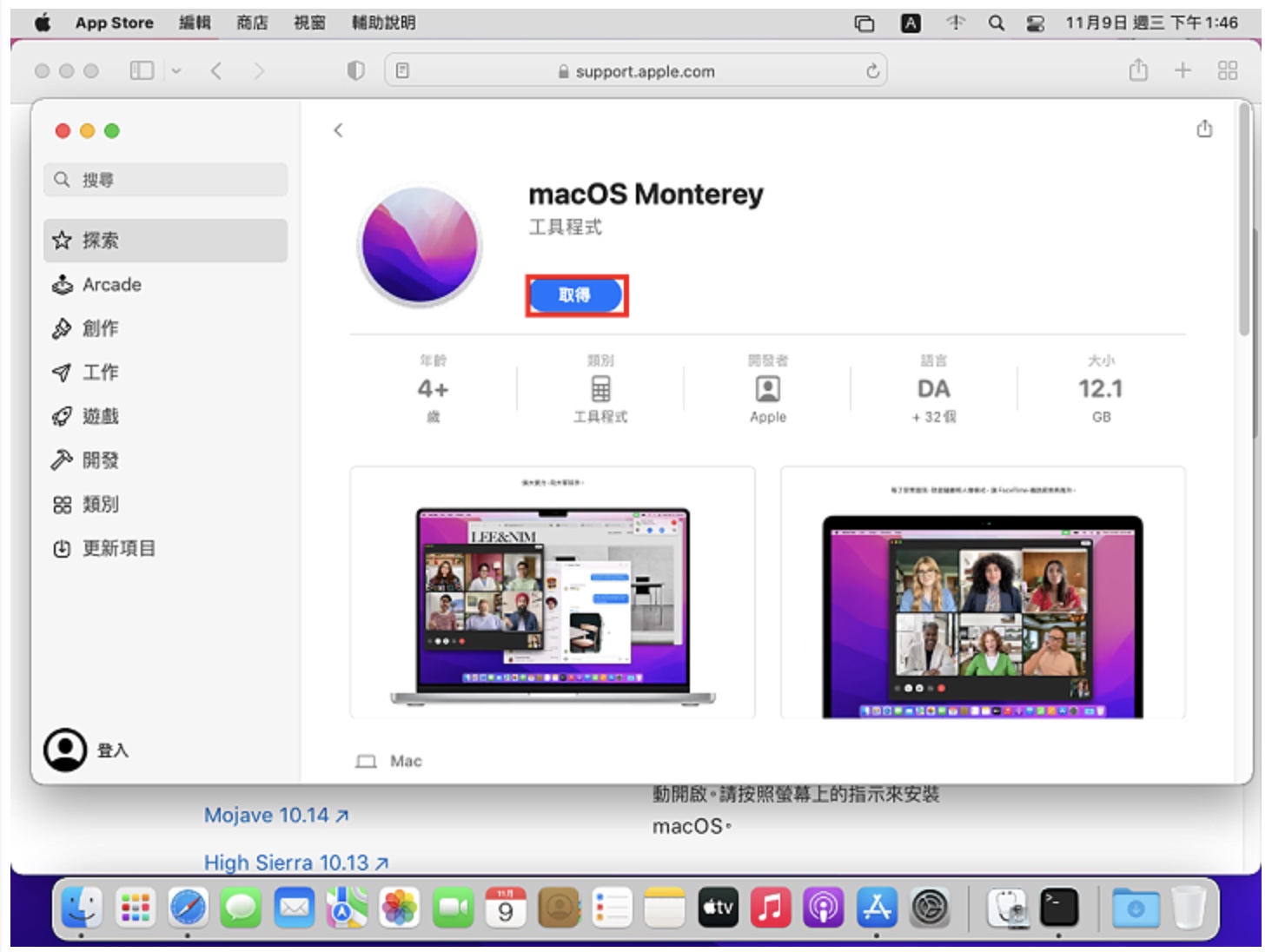Click Safari's reader view icon
The width and height of the screenshot is (1272, 952).
point(402,71)
